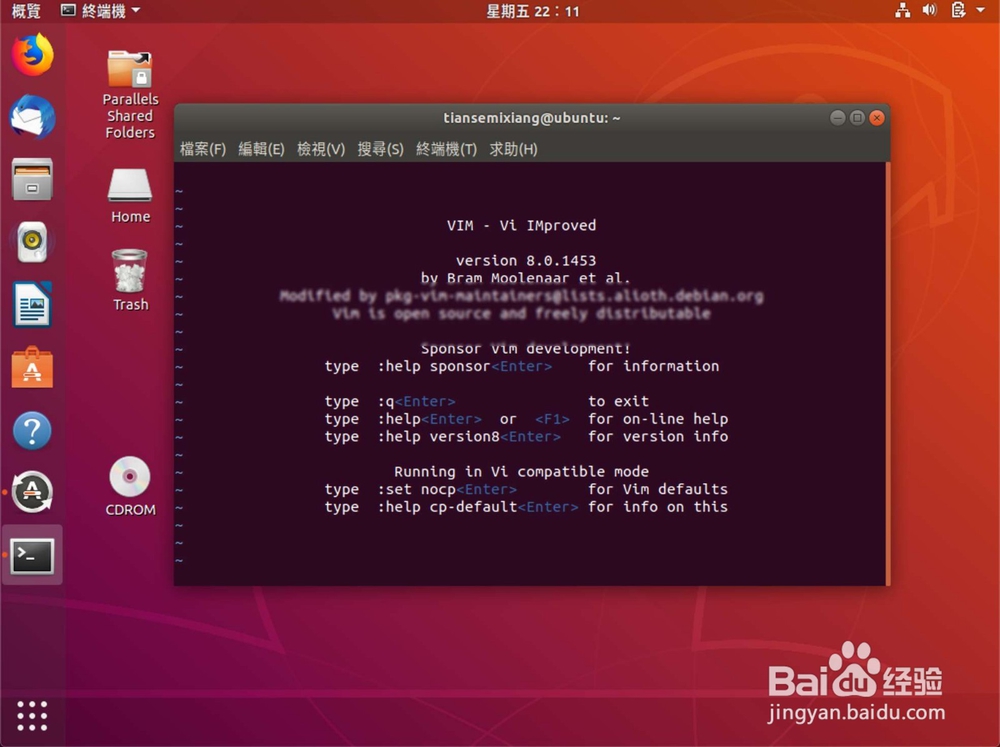This screenshot has width=1000, height=747.
Task: Maximize the terminal window
Action: (857, 117)
